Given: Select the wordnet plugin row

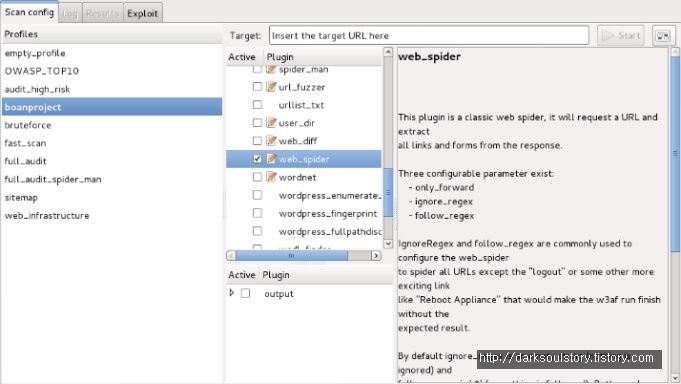Looking at the screenshot, I should pyautogui.click(x=304, y=177).
